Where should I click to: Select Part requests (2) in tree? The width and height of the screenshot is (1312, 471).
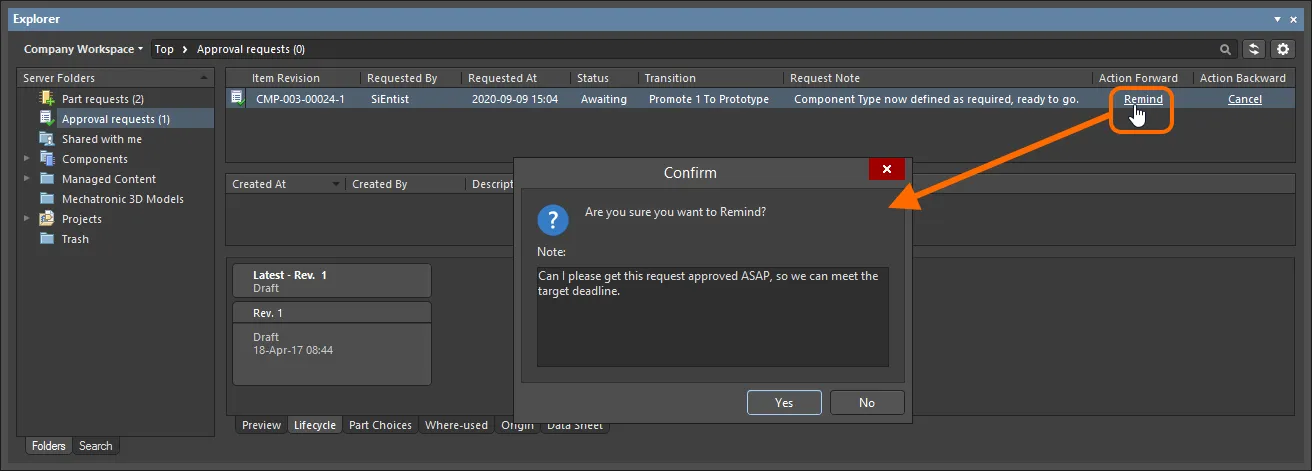pyautogui.click(x=103, y=99)
